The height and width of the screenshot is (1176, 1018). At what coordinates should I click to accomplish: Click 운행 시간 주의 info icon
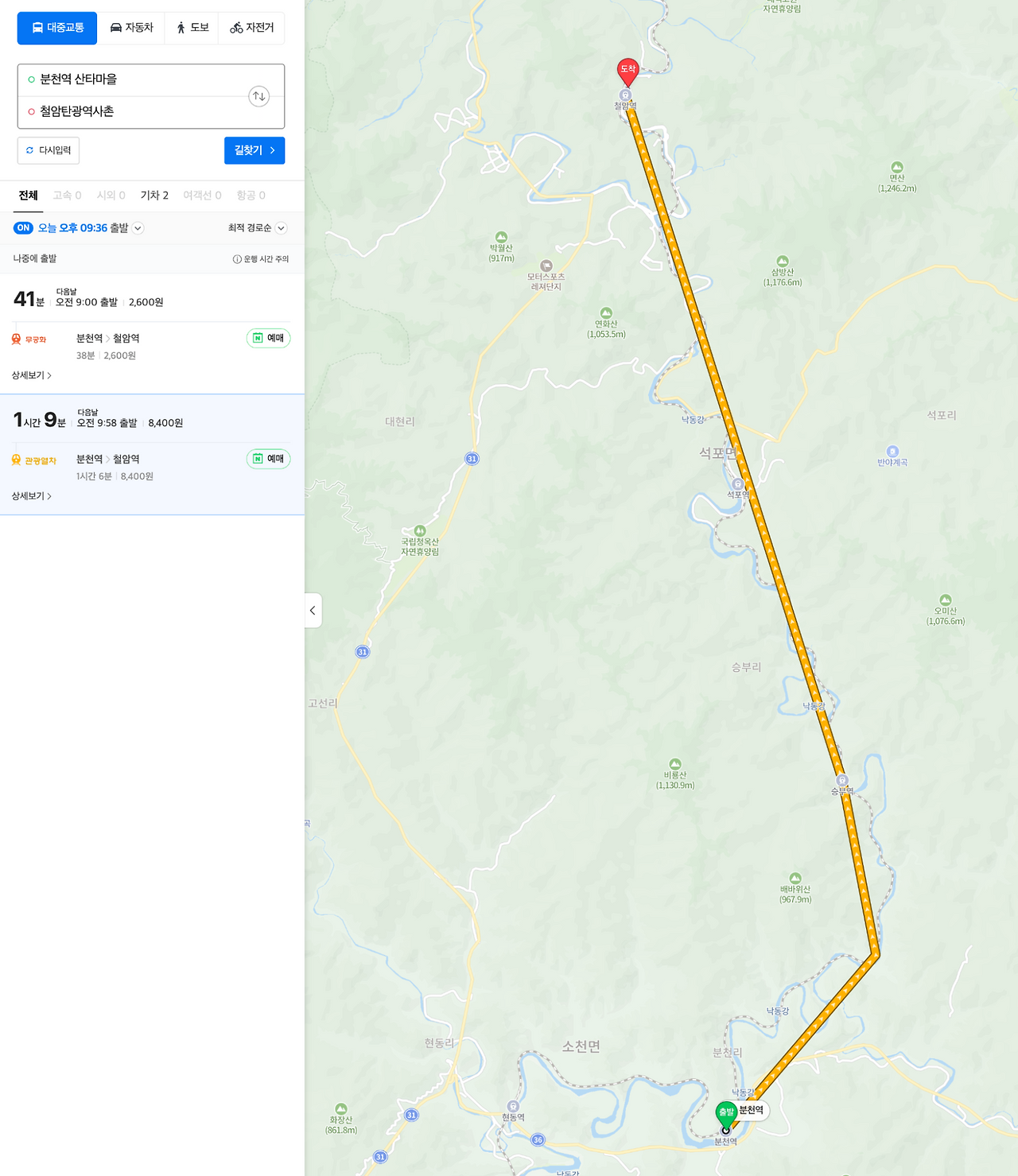tap(237, 259)
